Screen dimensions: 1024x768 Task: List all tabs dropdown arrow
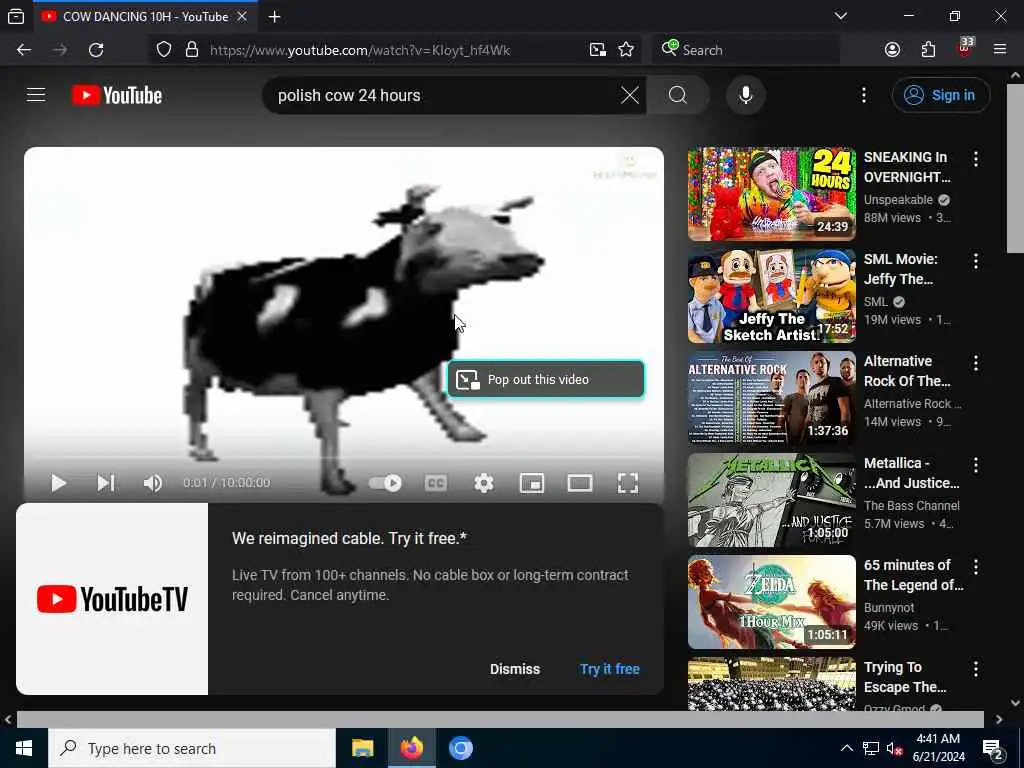click(841, 16)
